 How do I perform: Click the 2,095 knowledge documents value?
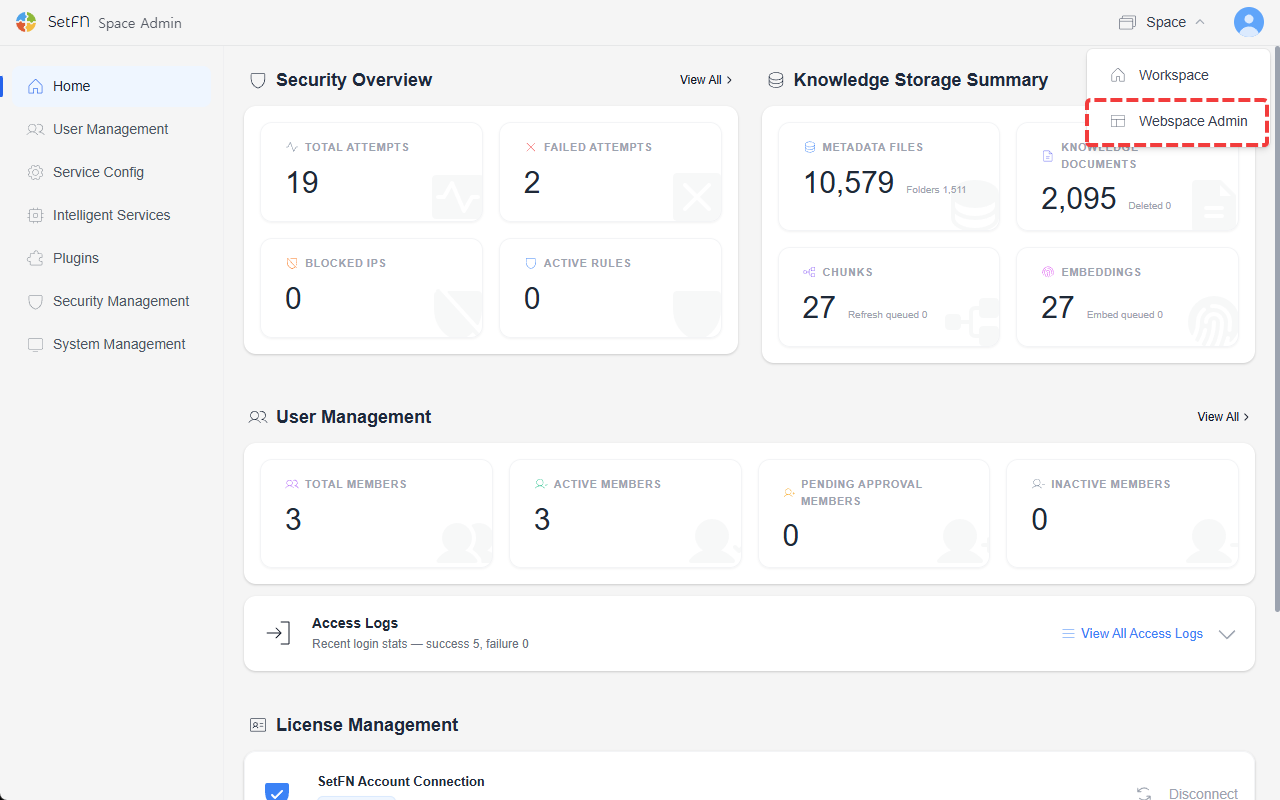pos(1078,198)
